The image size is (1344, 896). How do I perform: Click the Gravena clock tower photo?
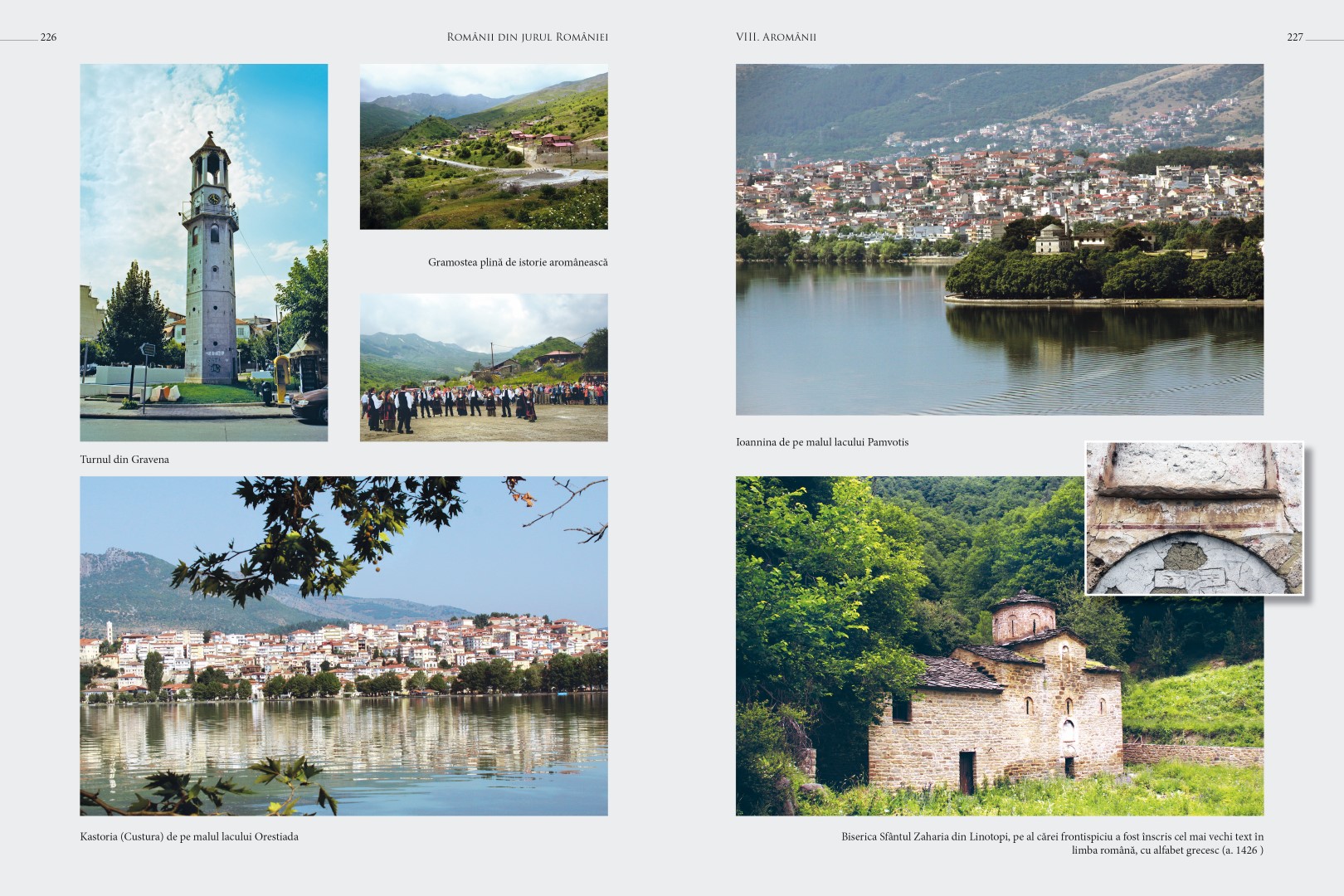[203, 252]
